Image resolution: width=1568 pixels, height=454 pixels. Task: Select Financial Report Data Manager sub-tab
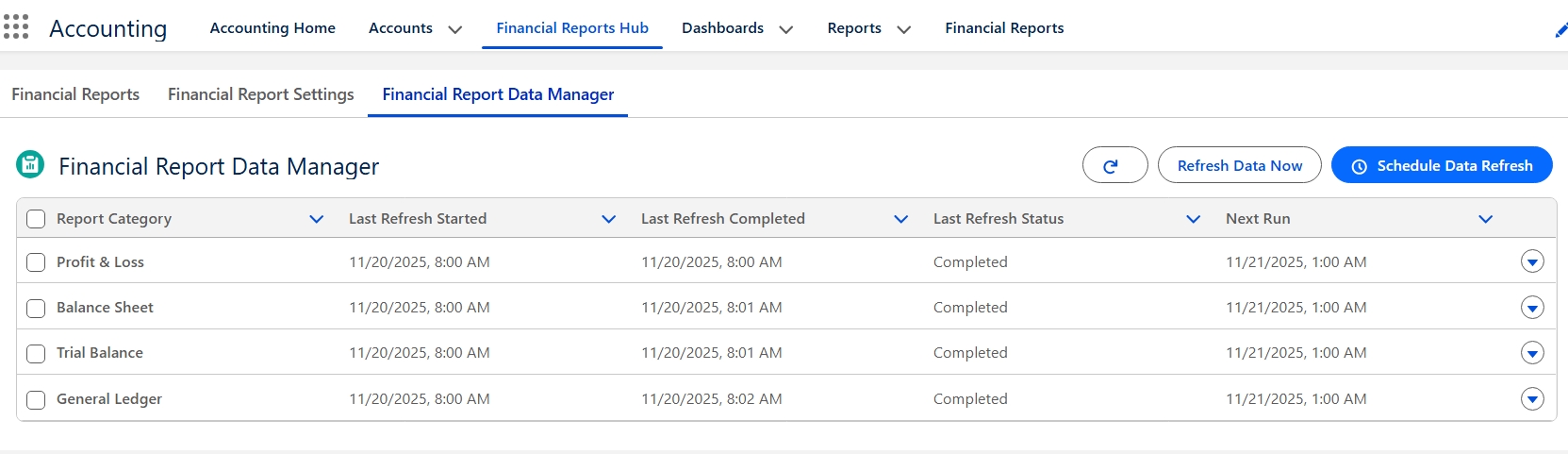[x=498, y=94]
